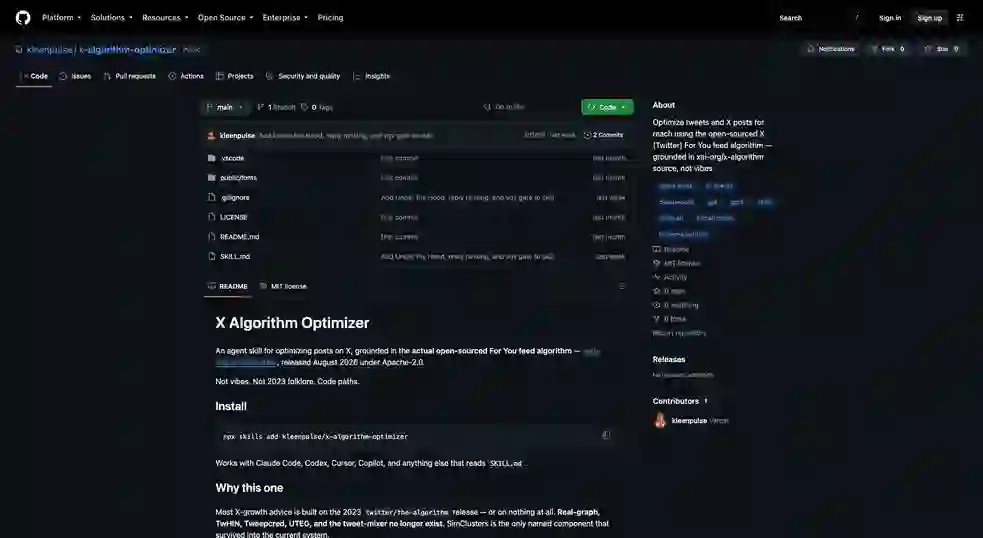View the 0 stars link in sidebar

click(x=669, y=291)
